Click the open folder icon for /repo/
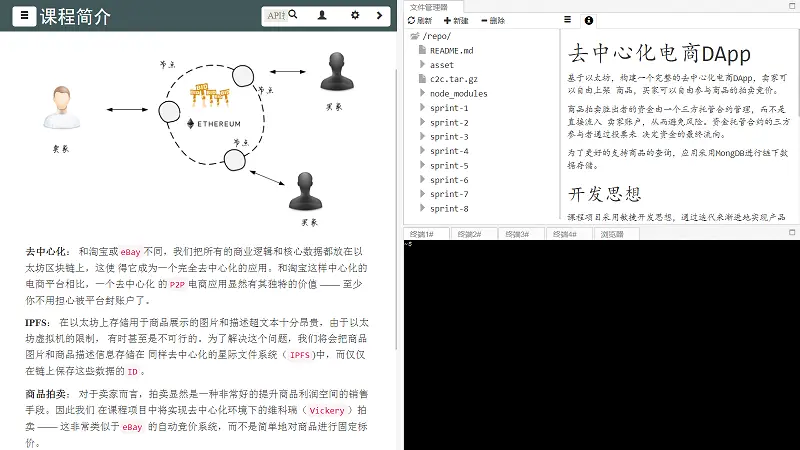800x450 pixels. tap(414, 36)
